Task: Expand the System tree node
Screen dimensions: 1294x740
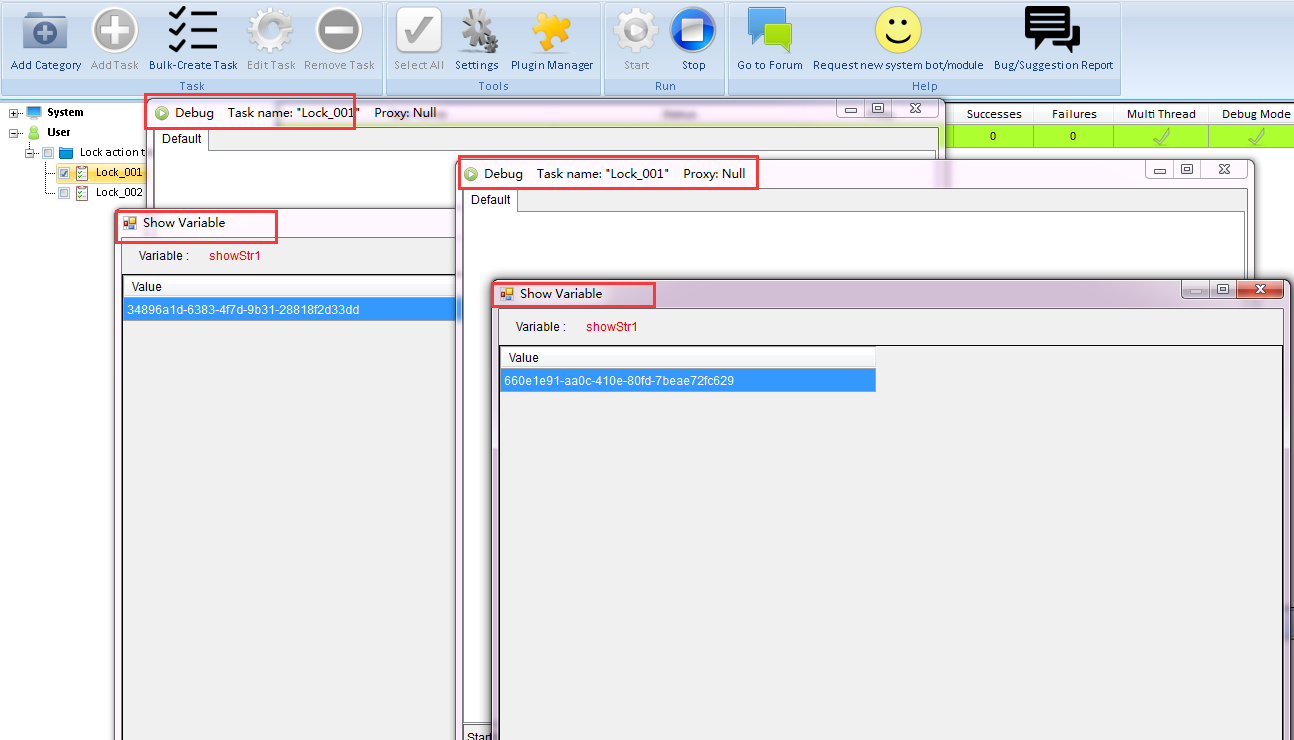Action: tap(14, 113)
